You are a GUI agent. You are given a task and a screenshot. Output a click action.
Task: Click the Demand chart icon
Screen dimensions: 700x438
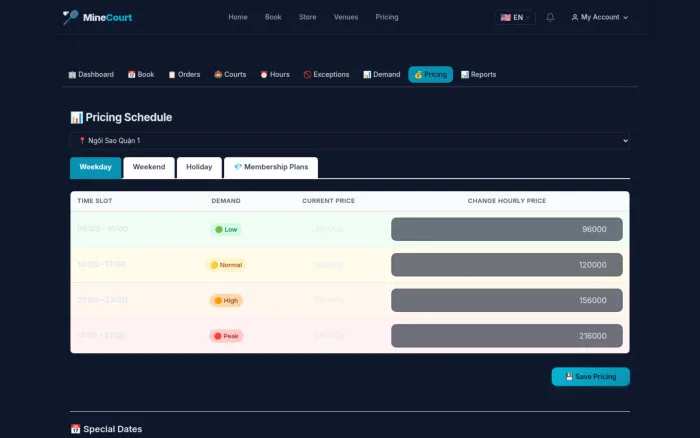click(367, 75)
